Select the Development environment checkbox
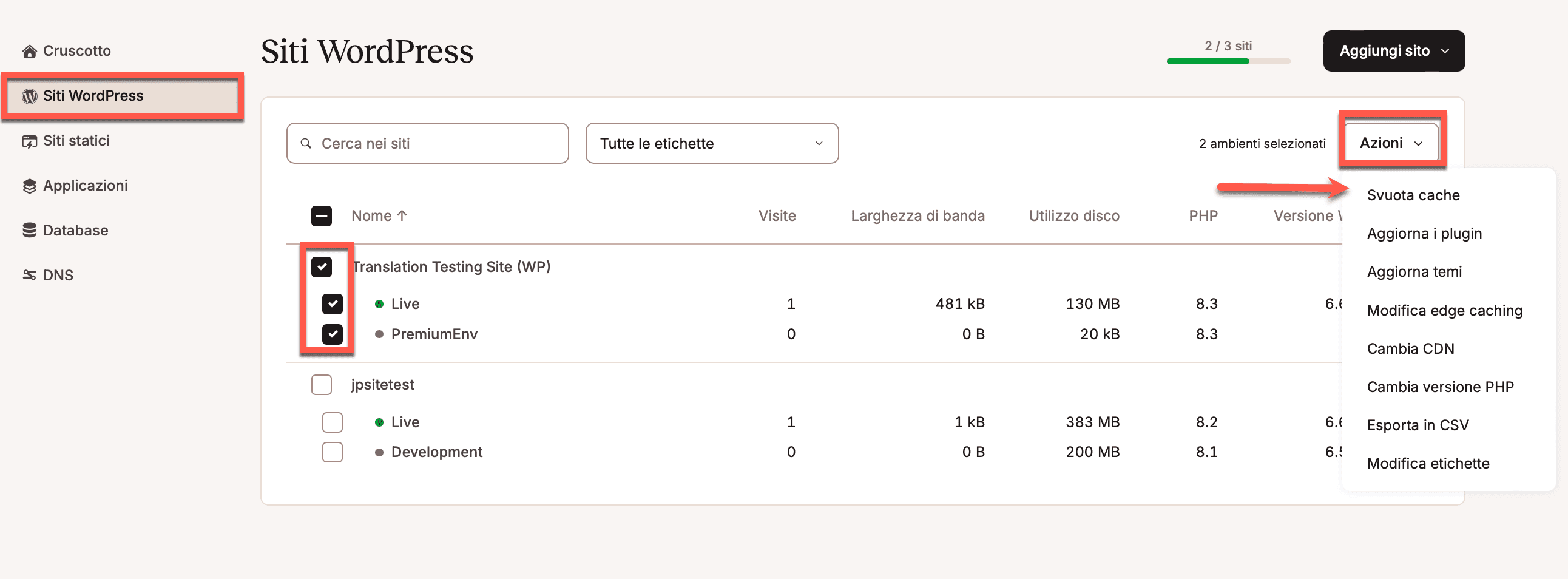The width and height of the screenshot is (1568, 579). click(333, 452)
